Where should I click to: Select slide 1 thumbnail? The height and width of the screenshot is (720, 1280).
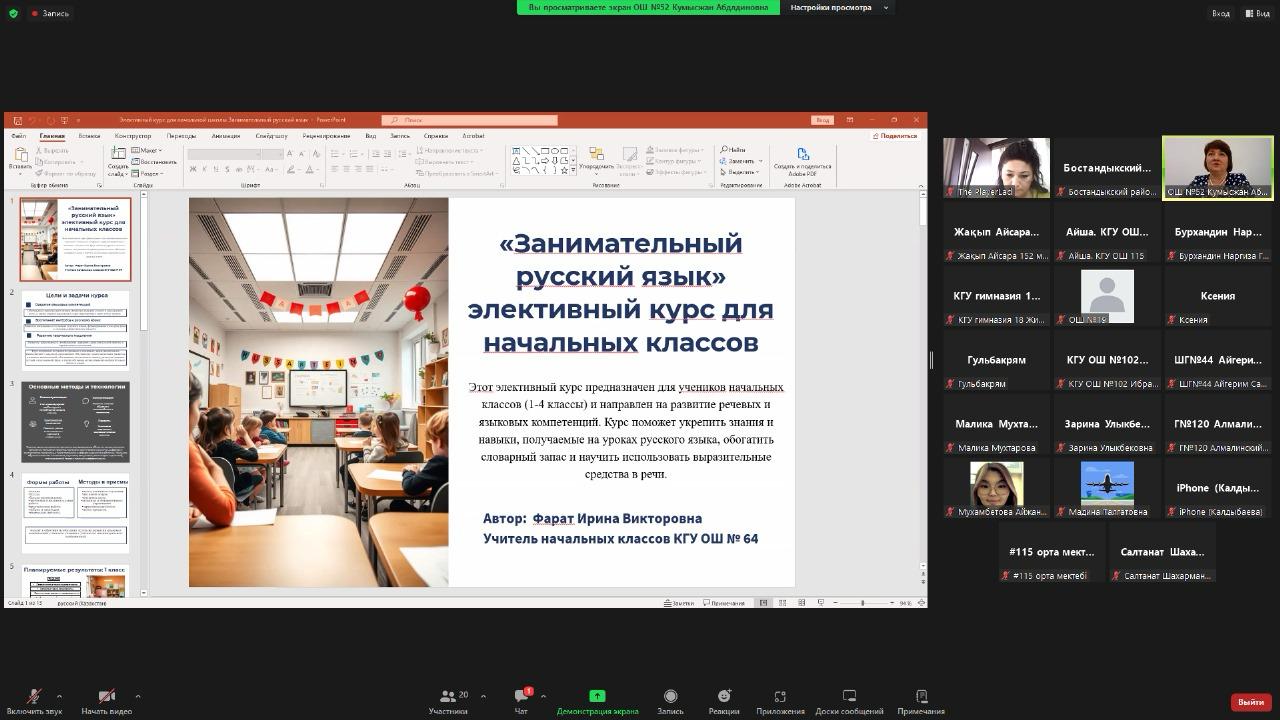coord(76,239)
